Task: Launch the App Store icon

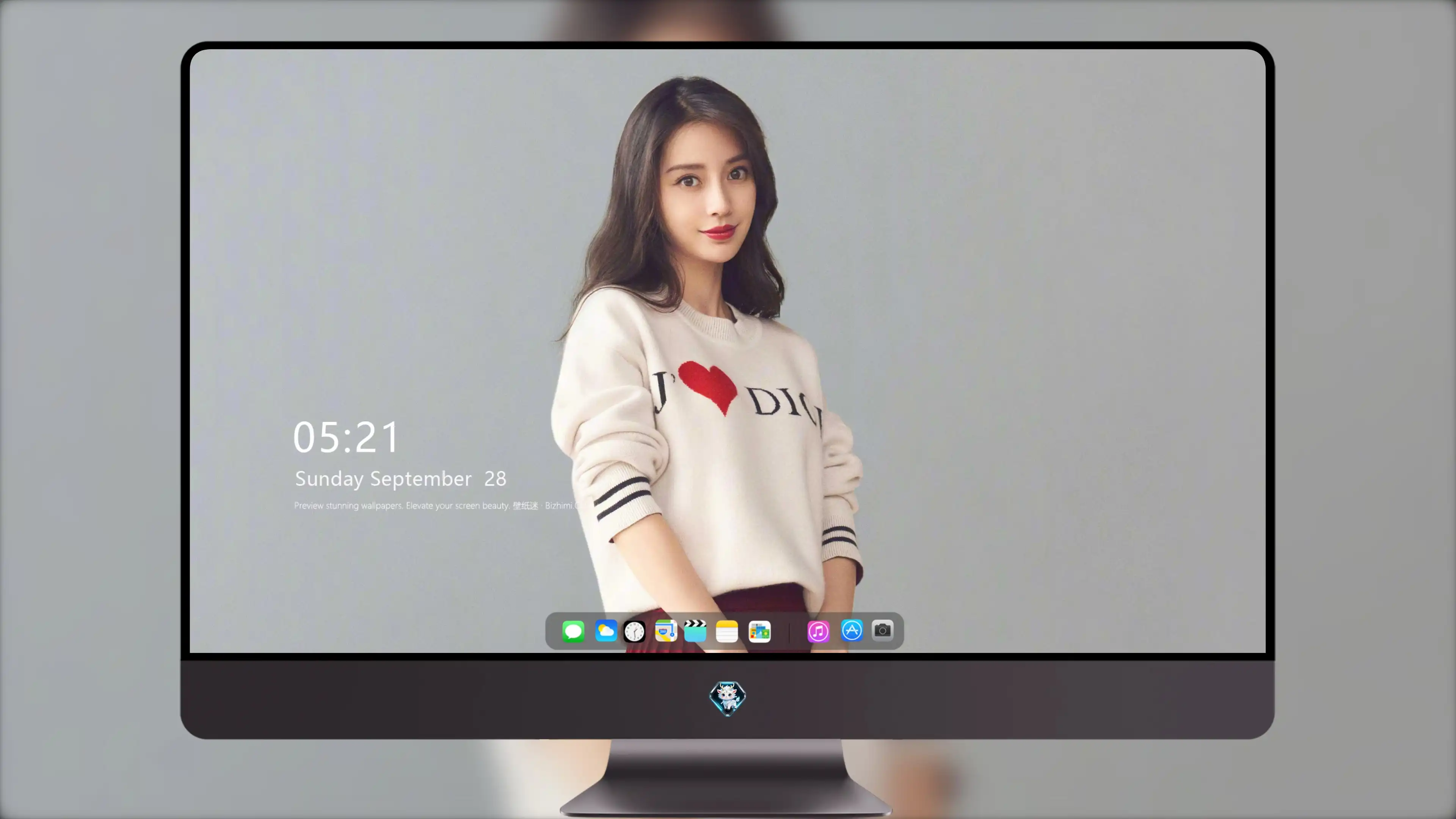Action: (x=852, y=630)
